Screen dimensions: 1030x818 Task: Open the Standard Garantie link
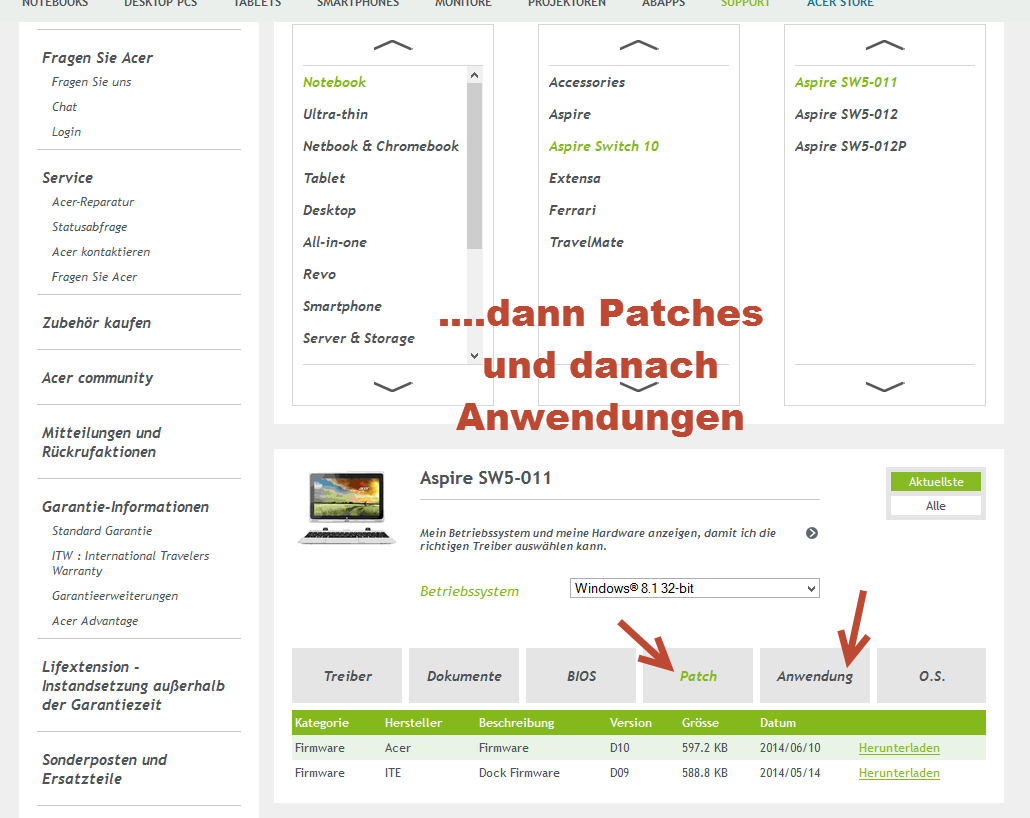click(x=102, y=531)
